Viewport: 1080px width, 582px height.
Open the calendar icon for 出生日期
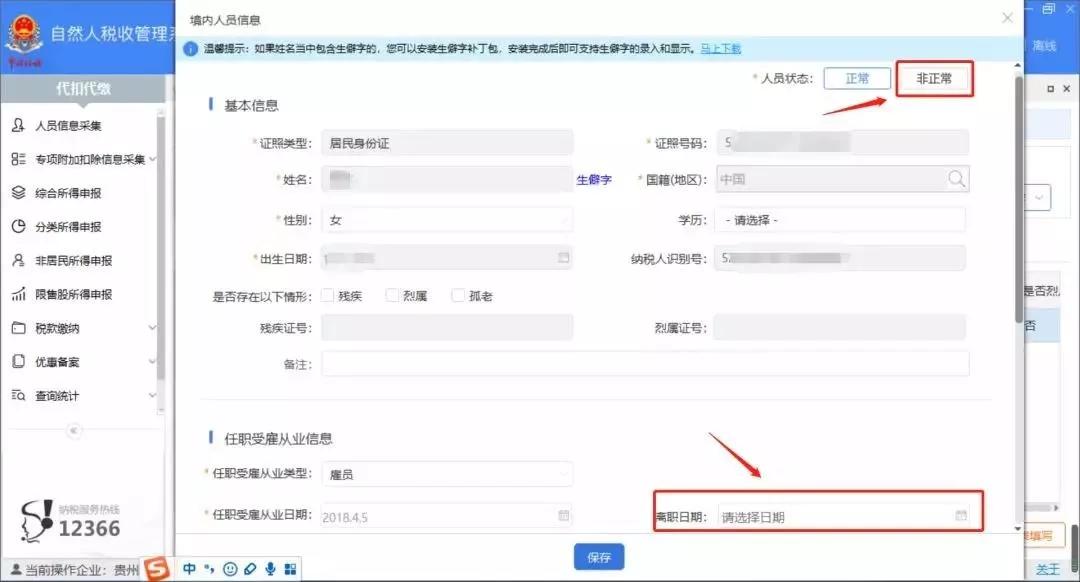[563, 258]
